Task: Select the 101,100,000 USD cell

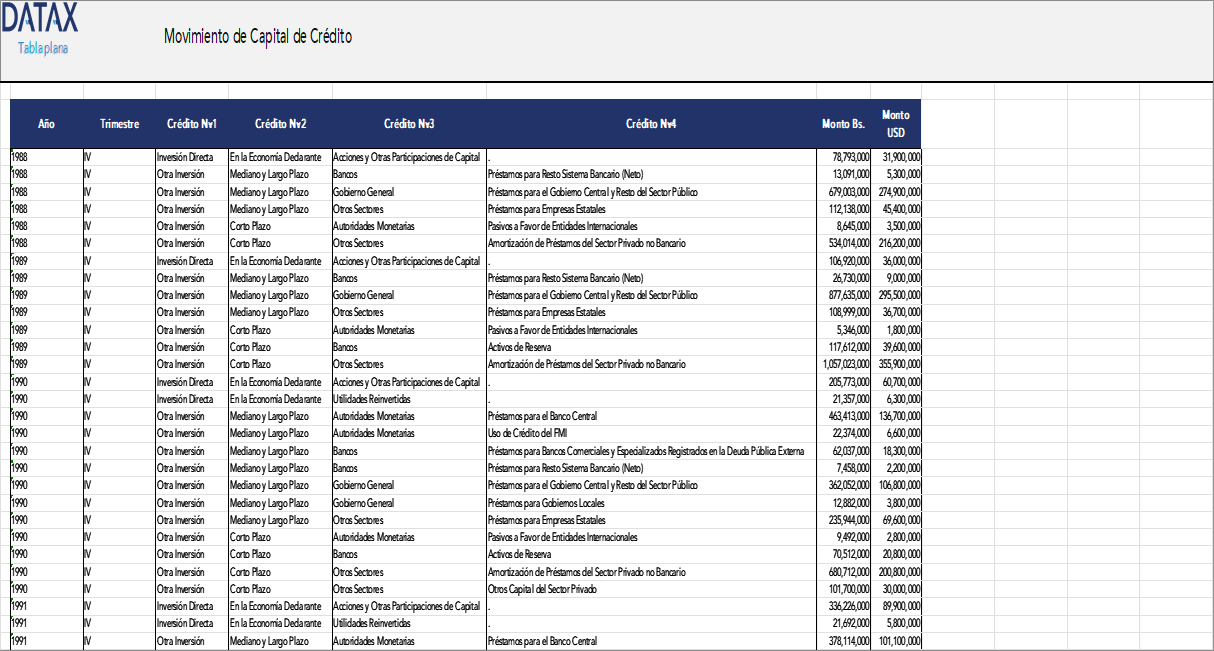Action: pos(896,641)
